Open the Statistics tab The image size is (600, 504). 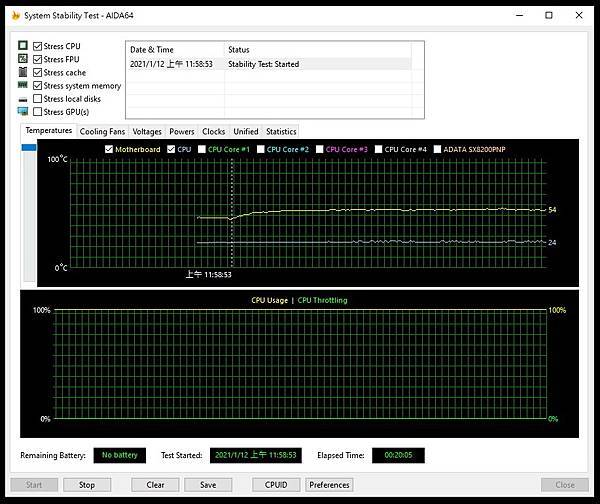(x=281, y=131)
